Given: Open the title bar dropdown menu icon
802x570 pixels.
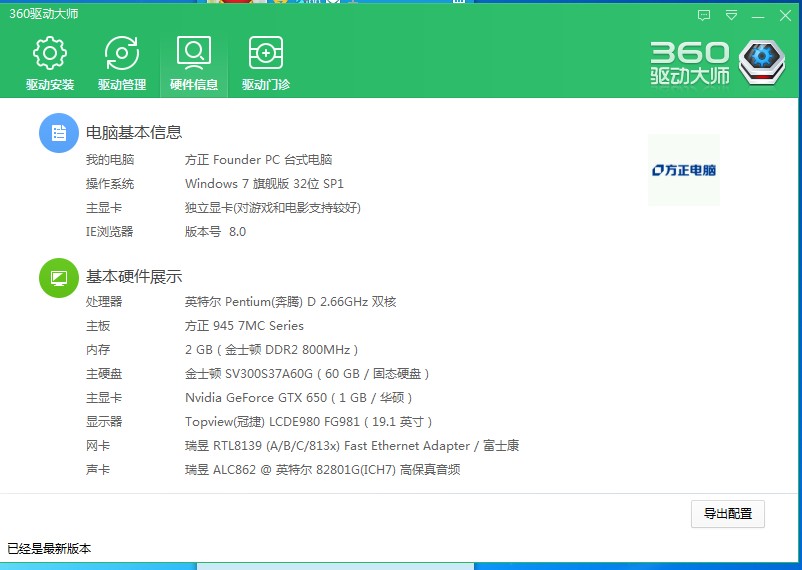Looking at the screenshot, I should 731,15.
